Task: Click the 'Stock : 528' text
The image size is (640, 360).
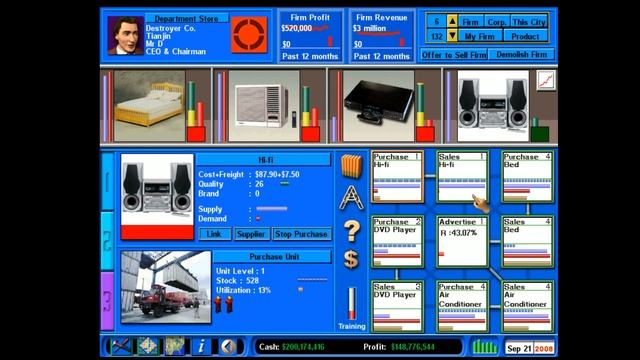Action: [237, 281]
